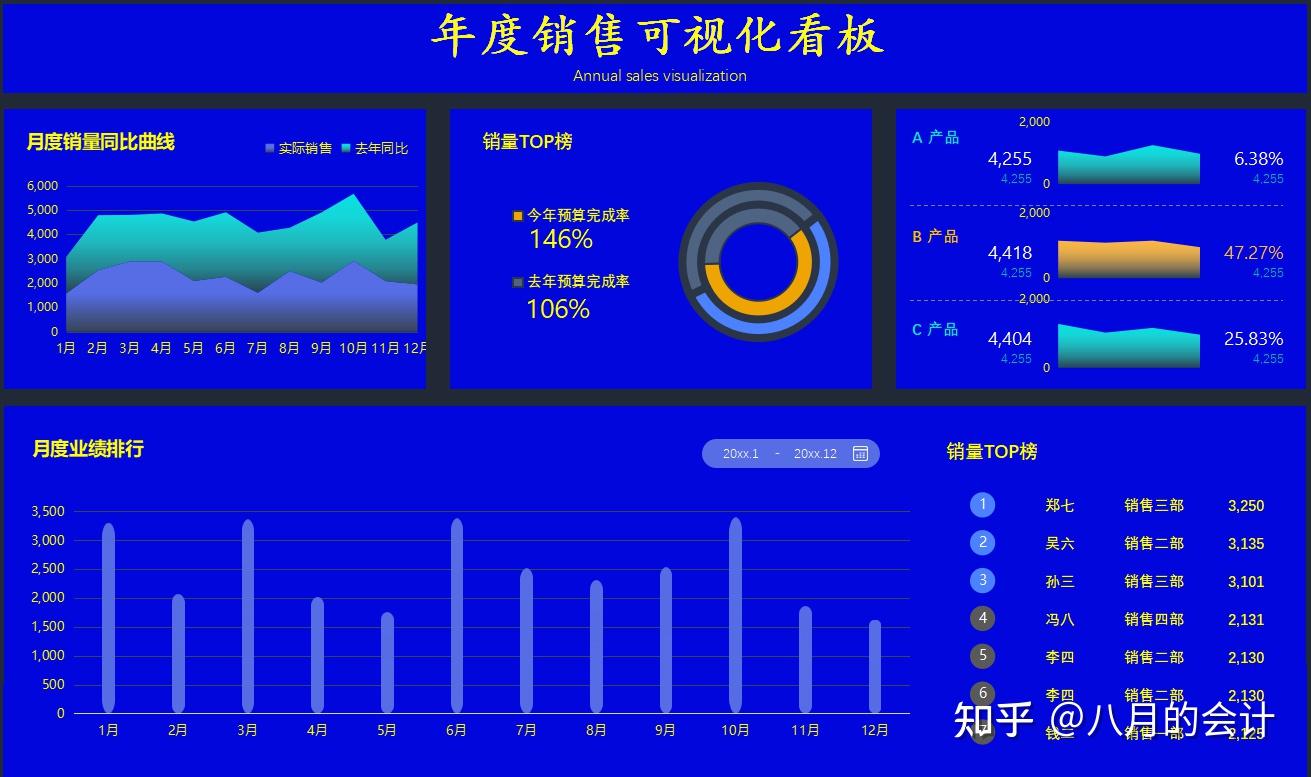Click the 5月 bar in 月度业绩排行
This screenshot has width=1311, height=777.
[387, 662]
